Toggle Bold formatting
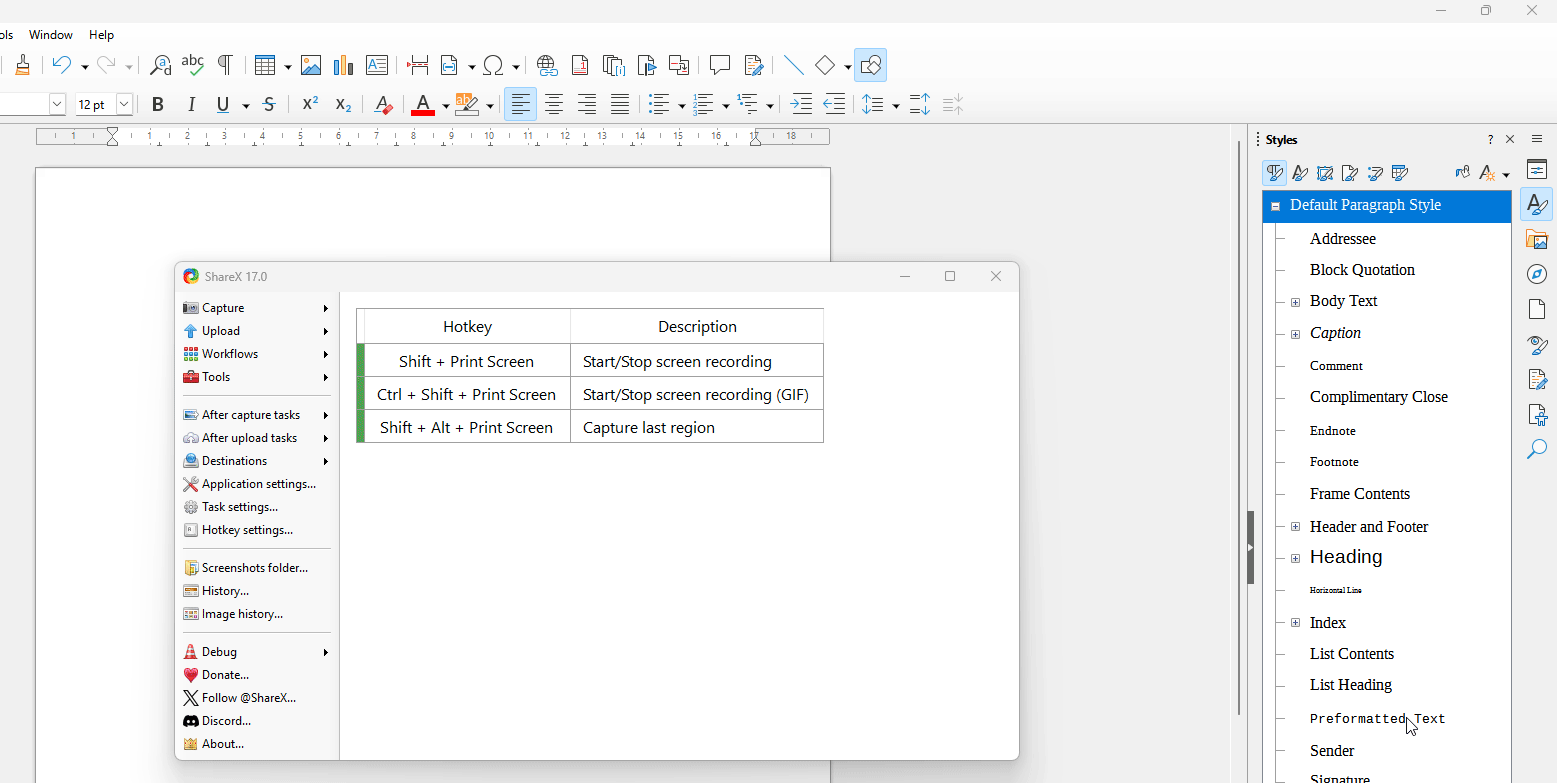Viewport: 1557px width, 783px height. [x=158, y=104]
